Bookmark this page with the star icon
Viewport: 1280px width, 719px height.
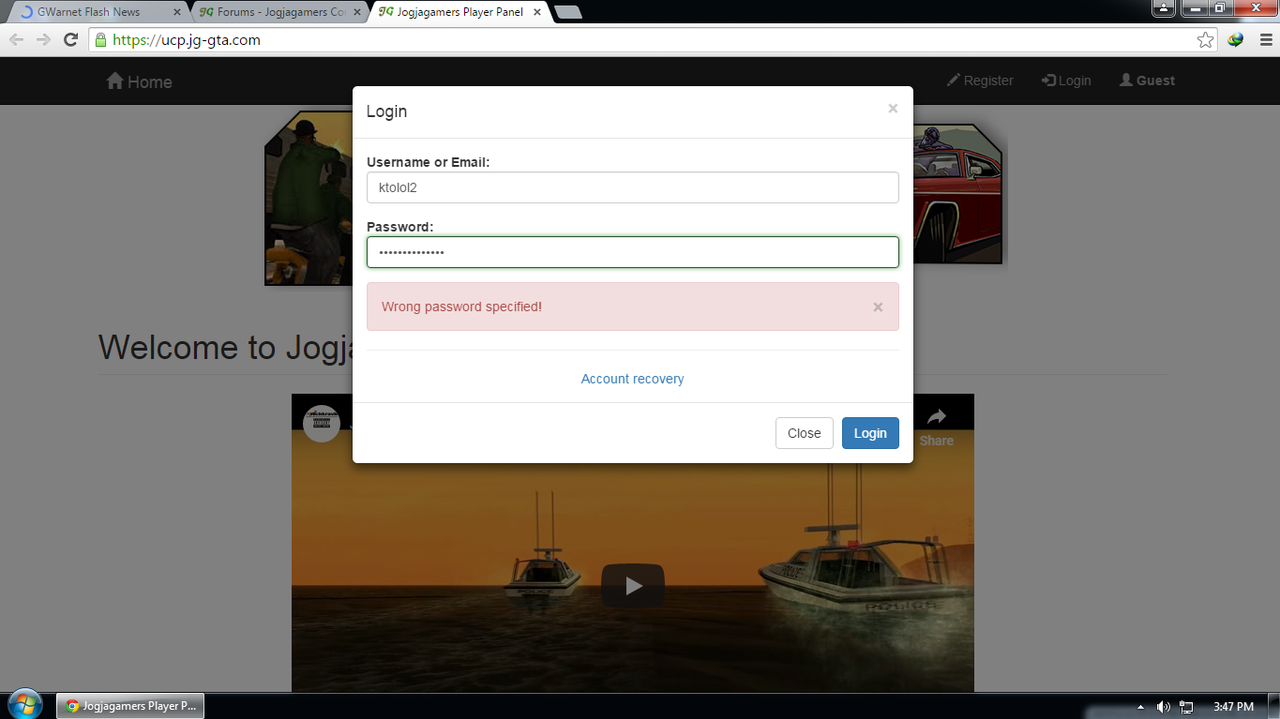click(1205, 40)
